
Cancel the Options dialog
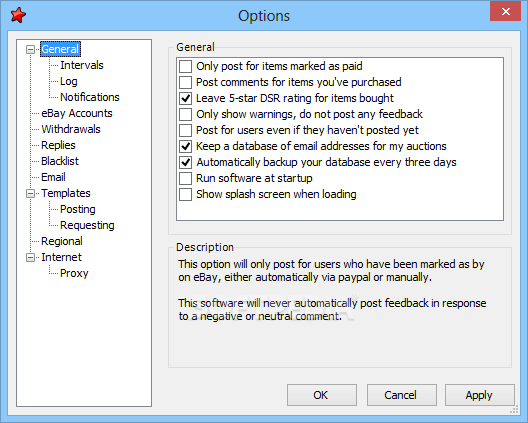click(401, 395)
